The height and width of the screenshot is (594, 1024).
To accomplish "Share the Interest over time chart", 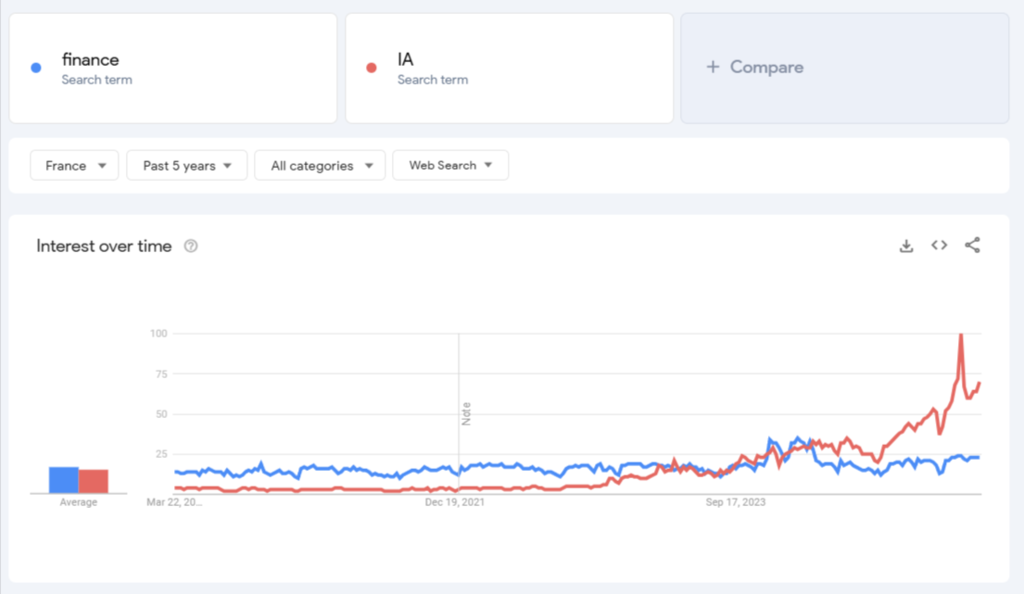I will pos(973,245).
